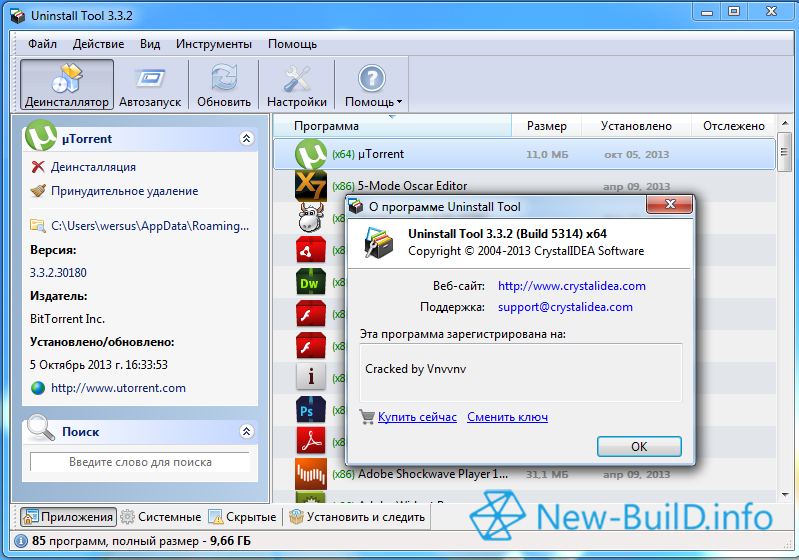Screen dimensions: 799x560
Task: Open the Инструменты menu
Action: point(214,44)
